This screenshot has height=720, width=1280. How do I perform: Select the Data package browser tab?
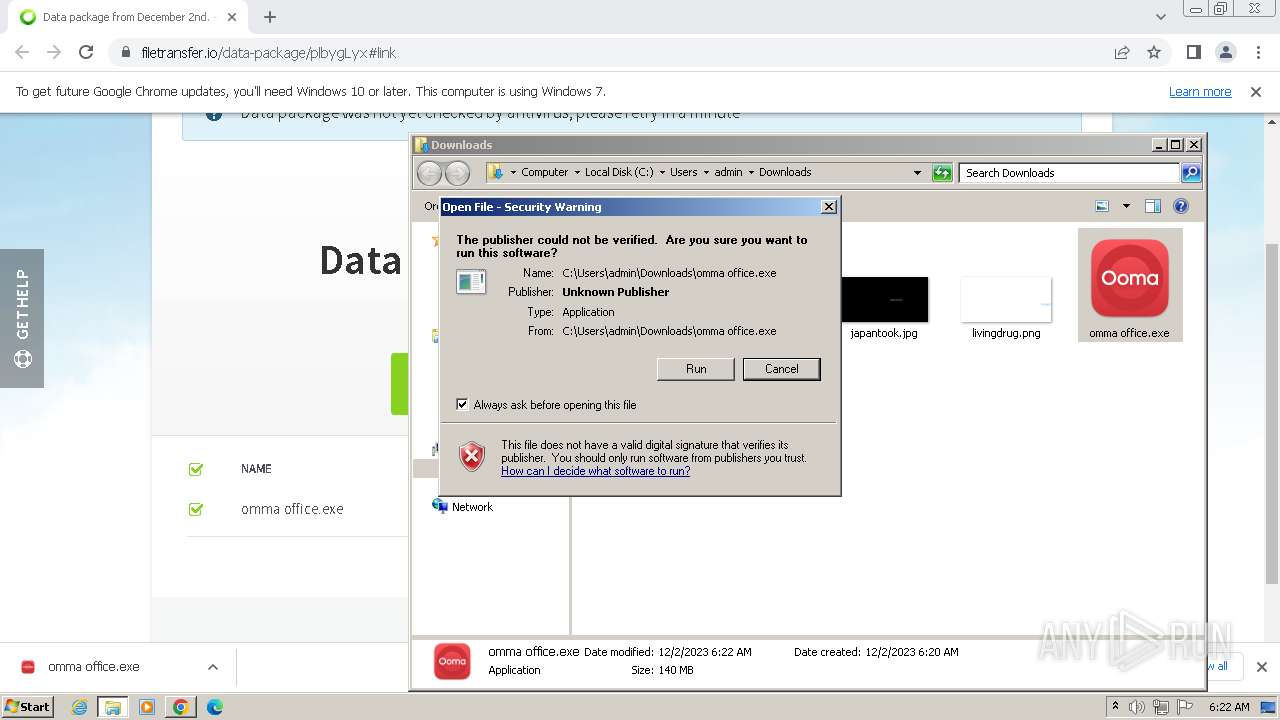125,17
